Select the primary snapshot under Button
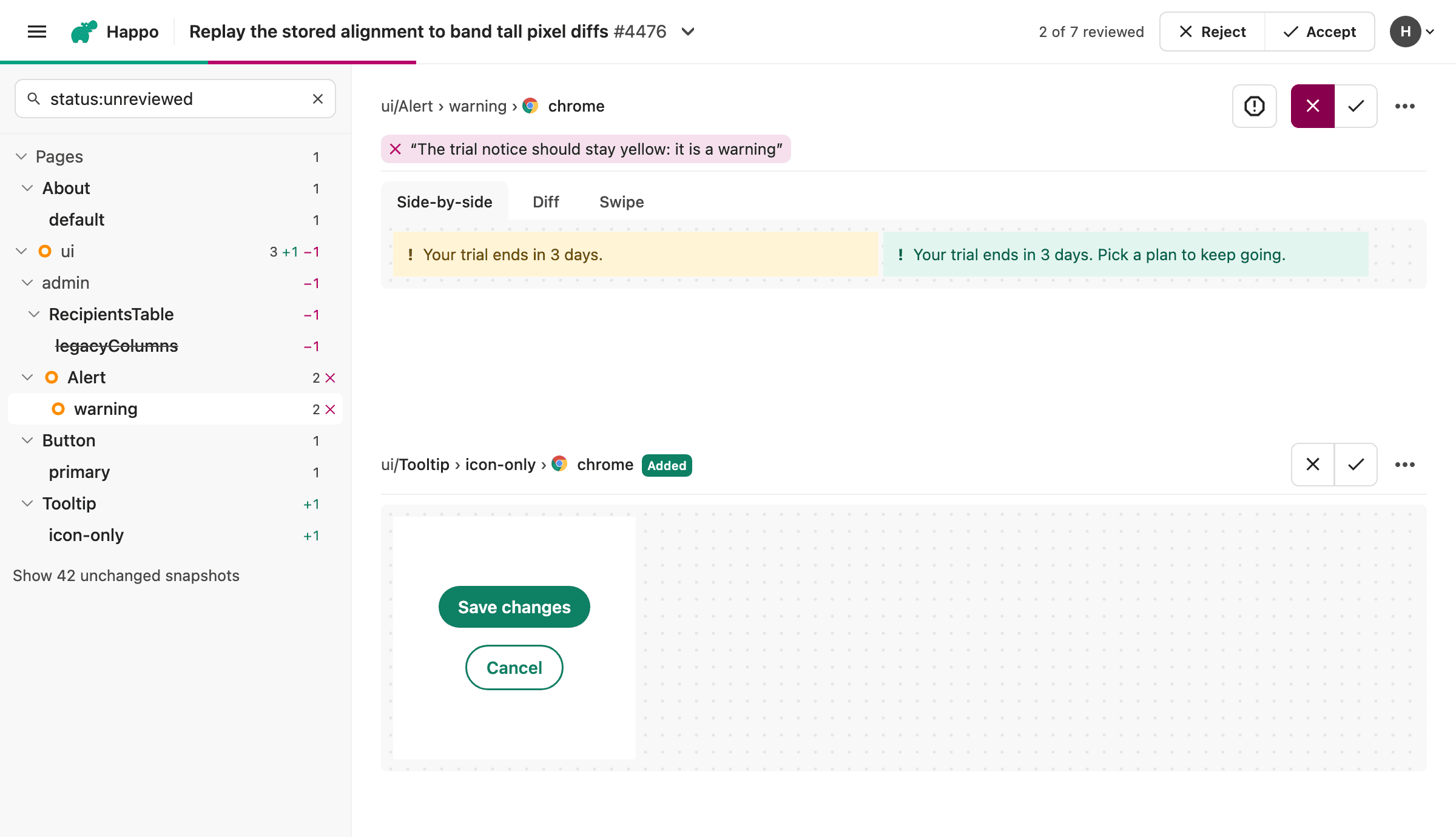The image size is (1456, 837). tap(175, 472)
